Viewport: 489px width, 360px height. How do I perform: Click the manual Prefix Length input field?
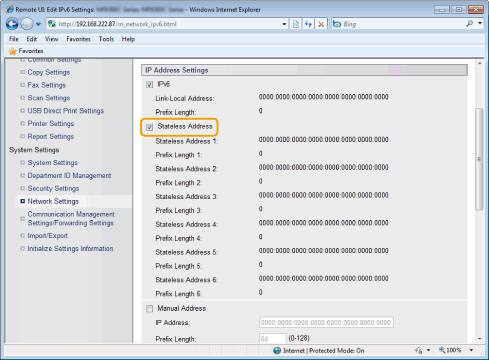pyautogui.click(x=272, y=338)
